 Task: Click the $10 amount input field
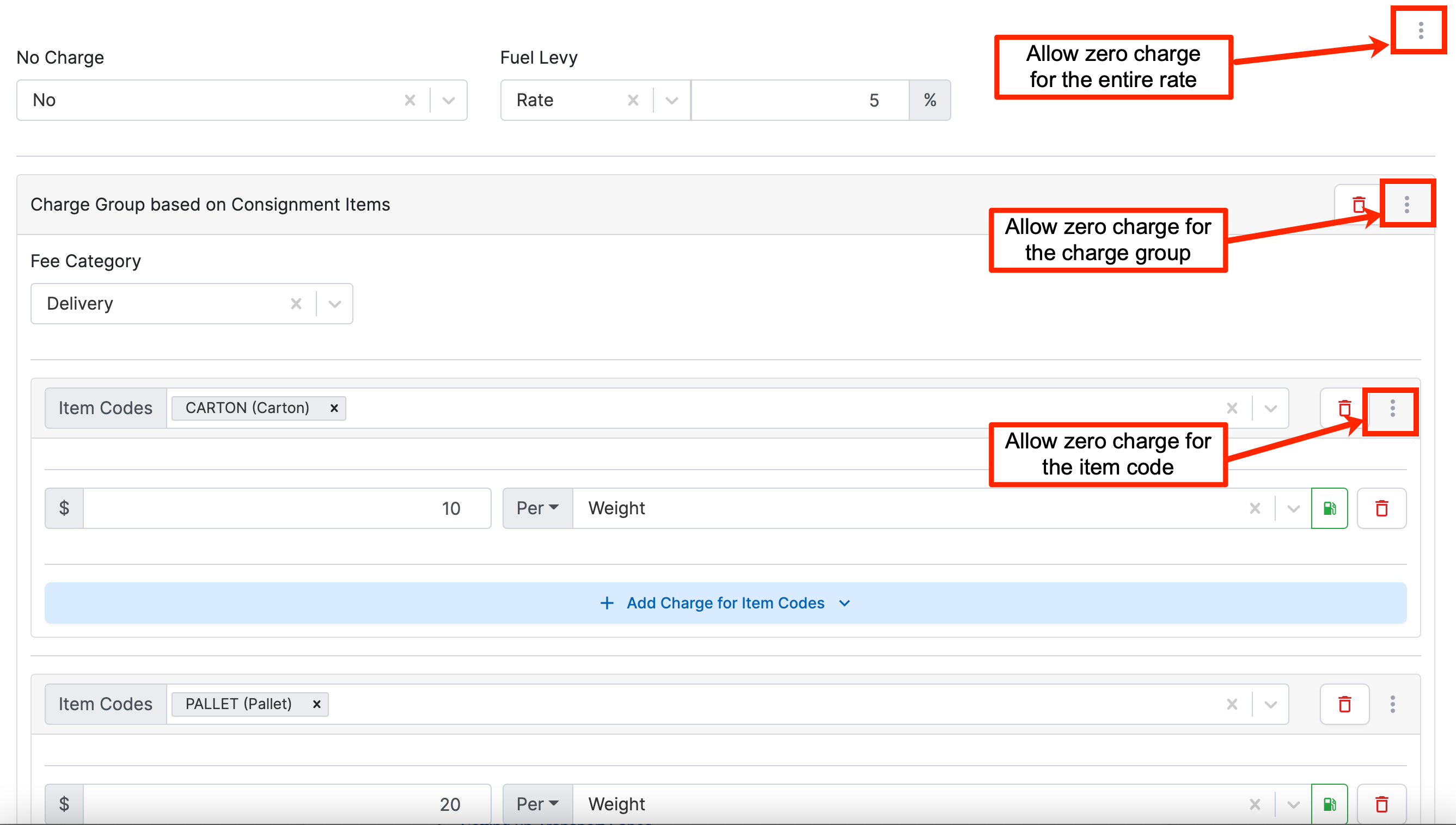coord(286,508)
